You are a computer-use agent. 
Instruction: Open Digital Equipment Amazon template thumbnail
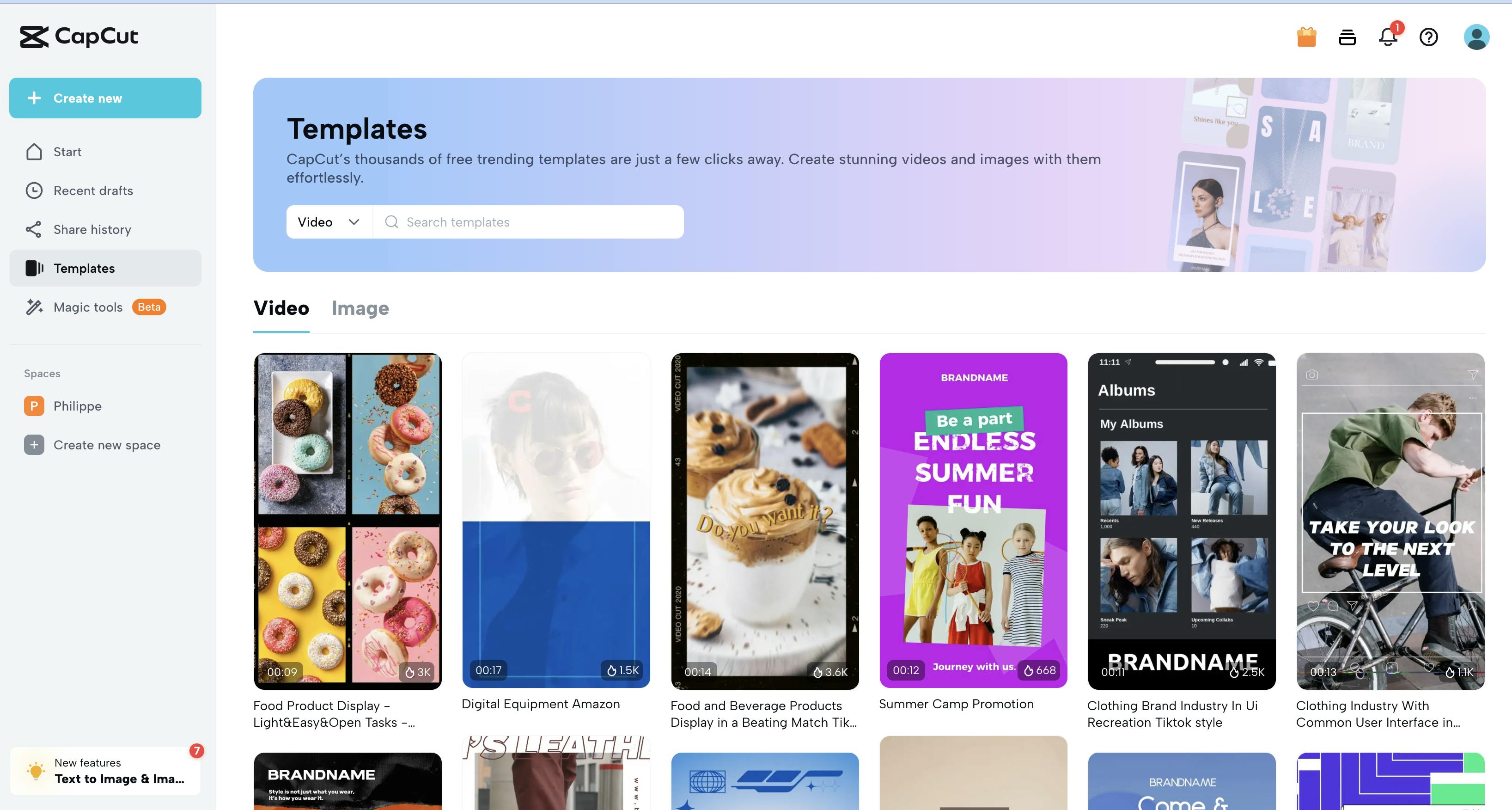[556, 521]
